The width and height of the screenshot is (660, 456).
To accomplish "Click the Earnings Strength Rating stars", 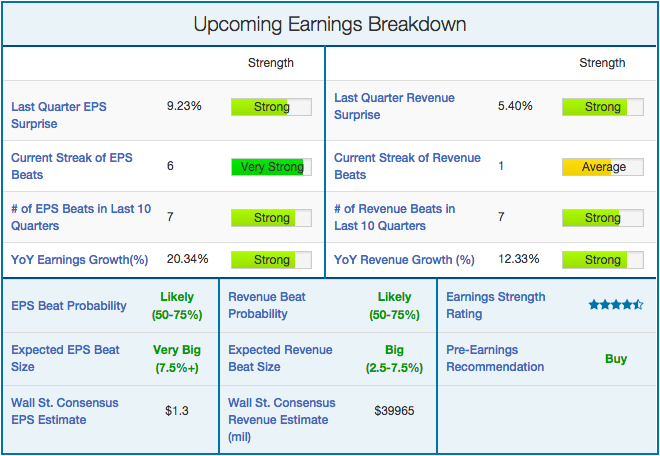I will click(x=616, y=304).
